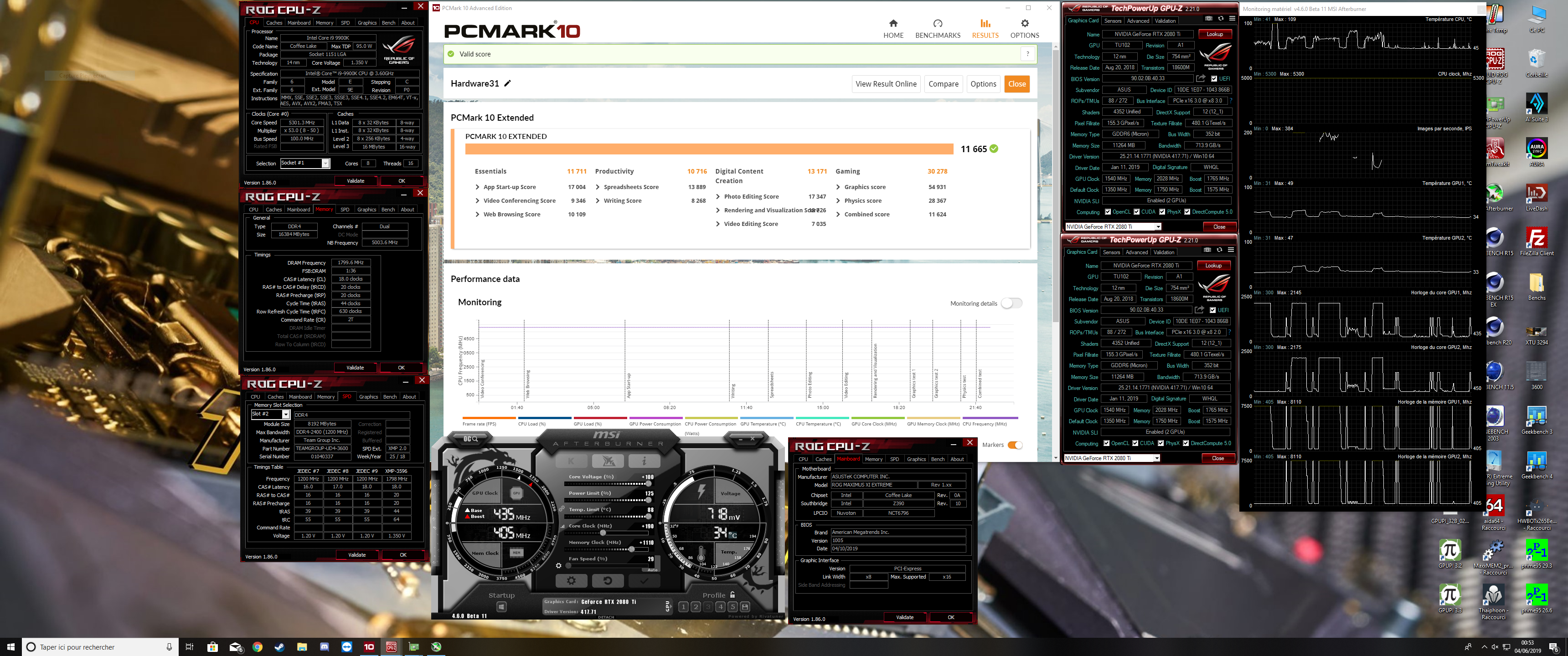Open fan speed gear settings in Afterburner

point(559,565)
